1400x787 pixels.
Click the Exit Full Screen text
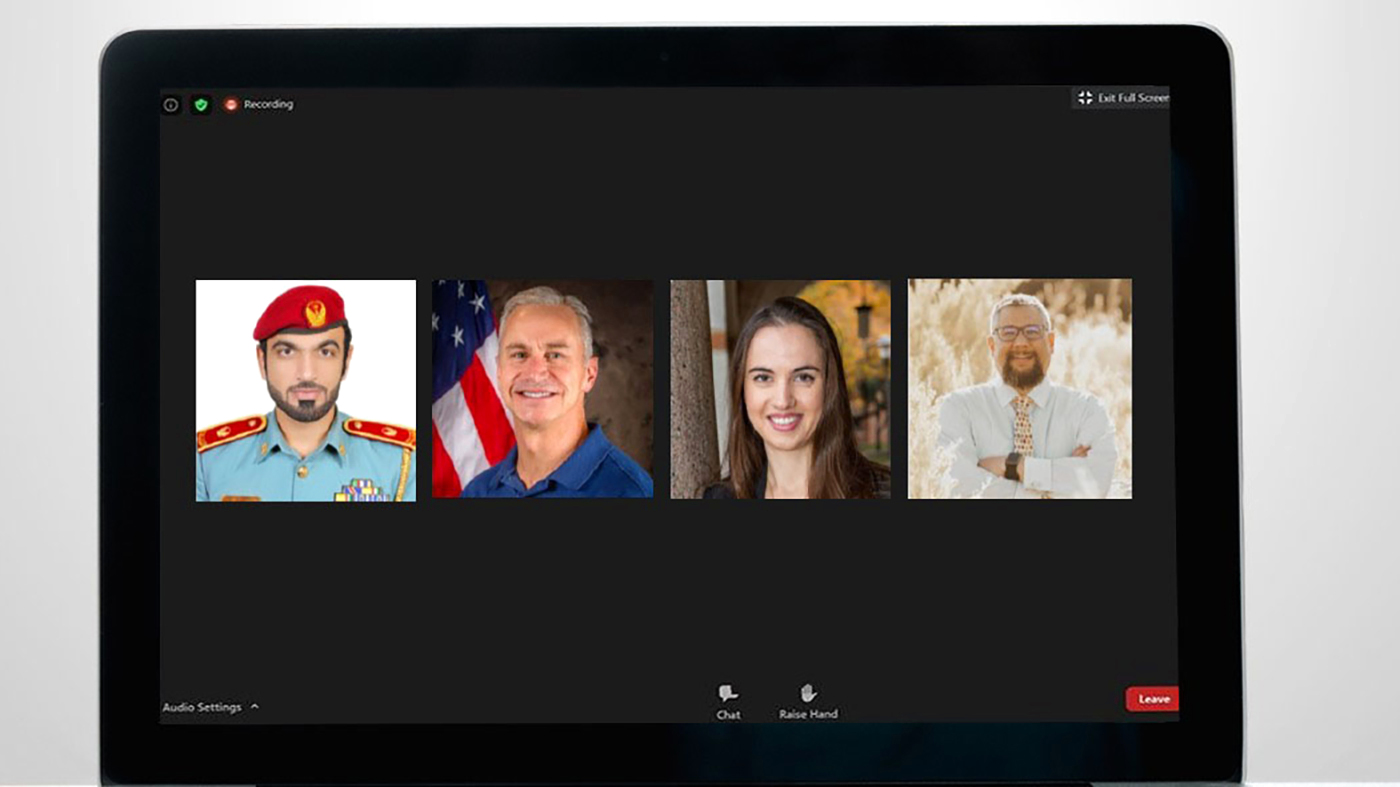click(x=1133, y=98)
